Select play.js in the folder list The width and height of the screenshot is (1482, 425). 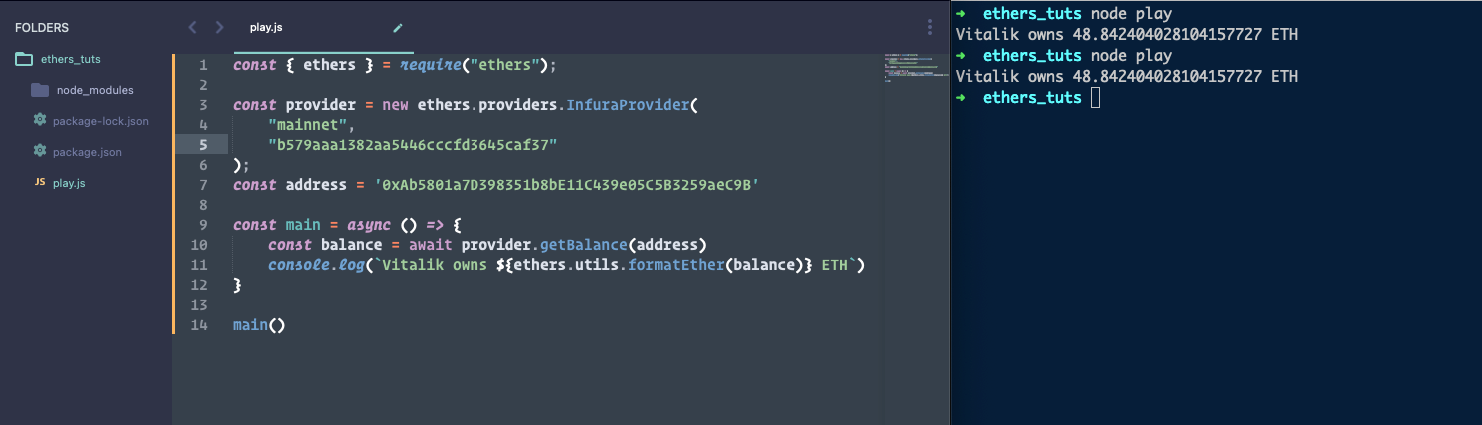(x=69, y=183)
